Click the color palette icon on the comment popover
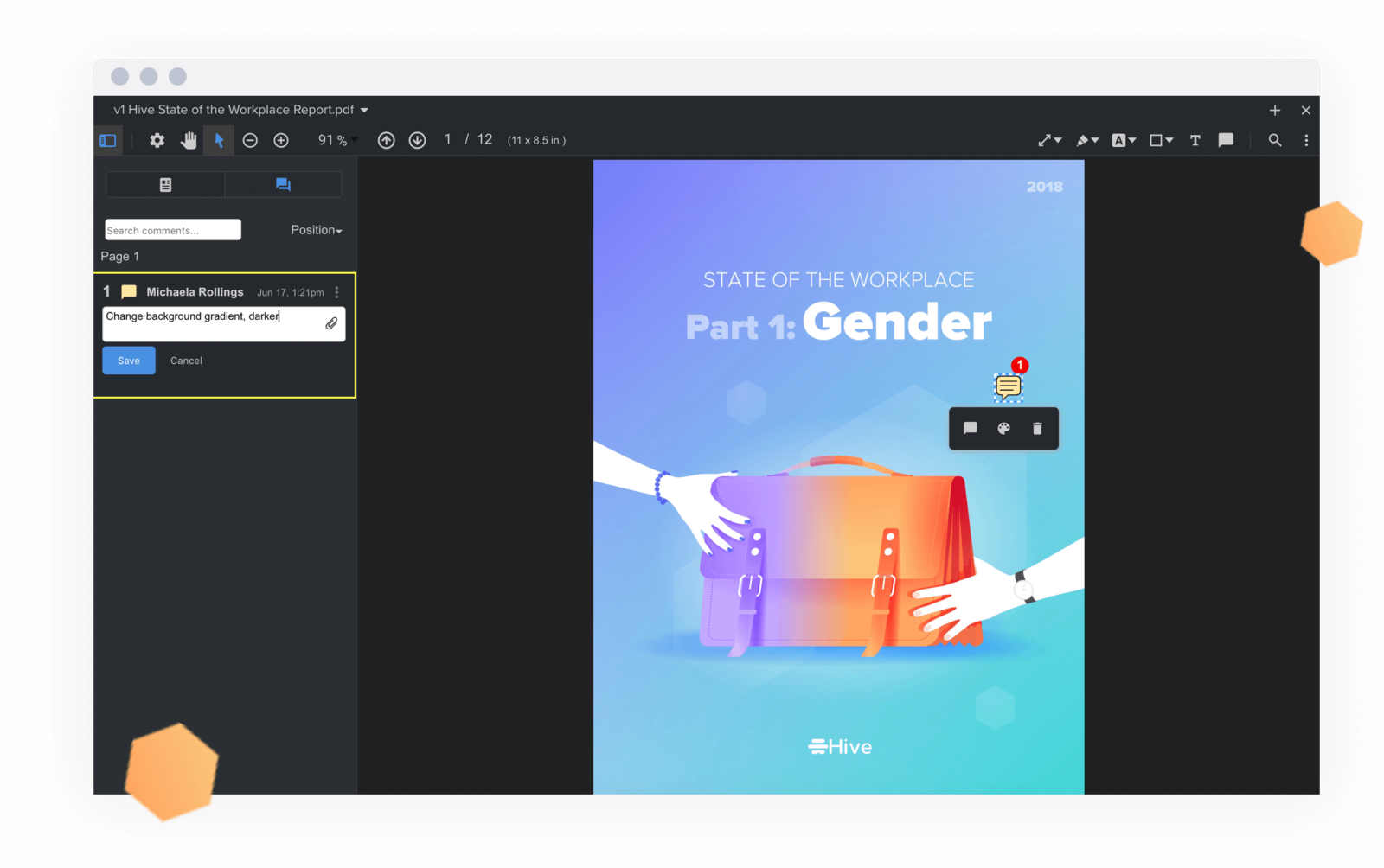The width and height of the screenshot is (1384, 868). click(1003, 428)
